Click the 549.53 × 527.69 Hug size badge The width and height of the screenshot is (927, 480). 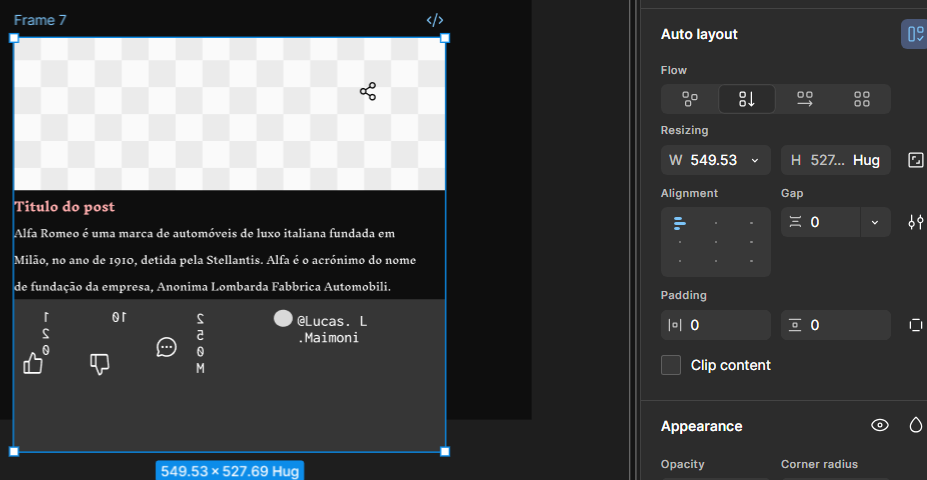pyautogui.click(x=230, y=471)
